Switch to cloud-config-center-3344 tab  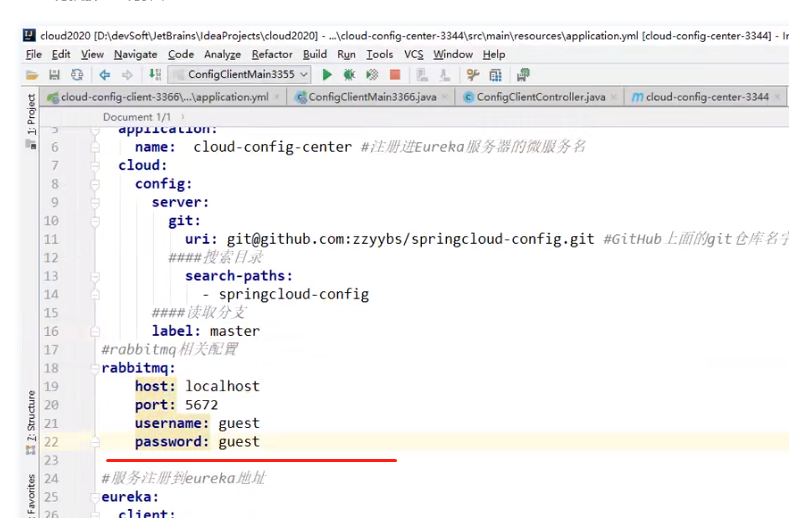(x=706, y=97)
